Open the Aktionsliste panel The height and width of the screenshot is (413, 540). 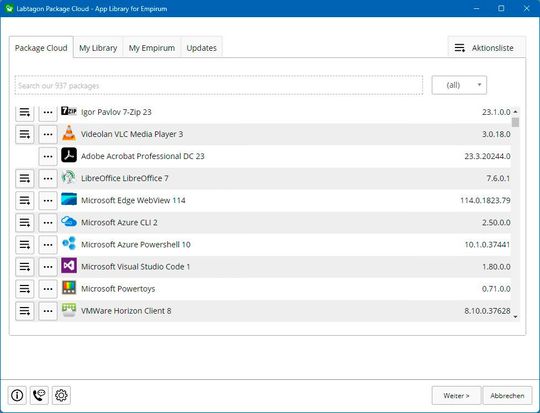pyautogui.click(x=486, y=47)
